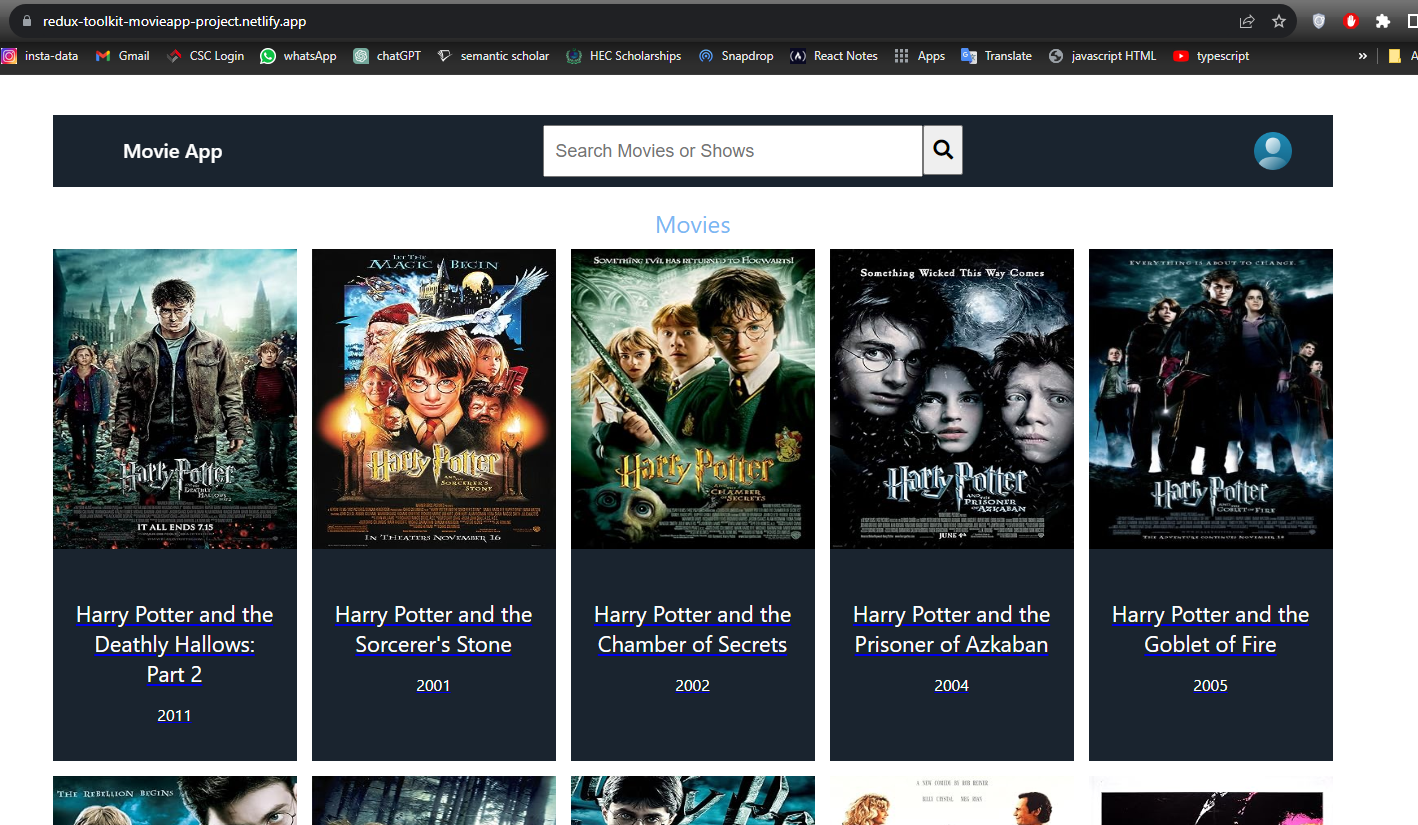The width and height of the screenshot is (1418, 825).
Task: Bookmark this page with star icon
Action: [1279, 21]
